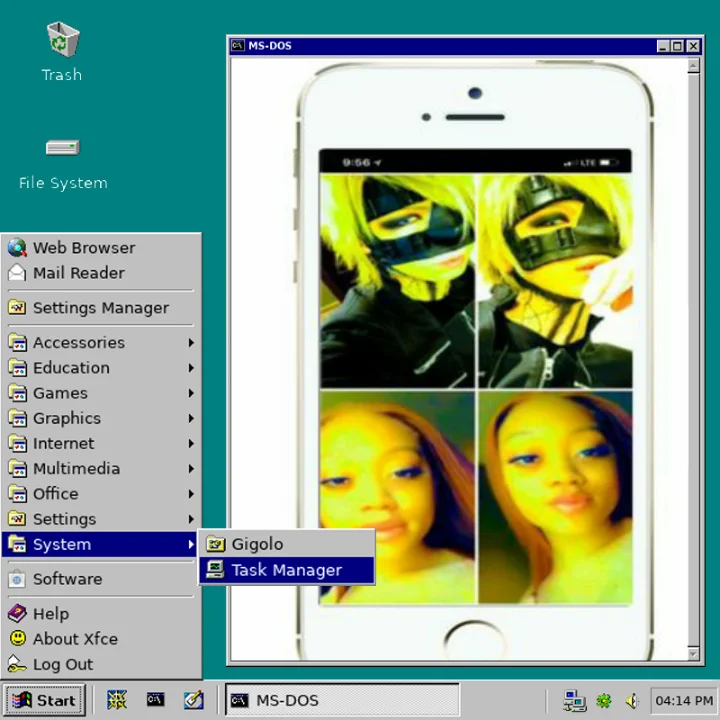
Task: Click the MS-DOS scrollbar up arrow
Action: tap(693, 67)
